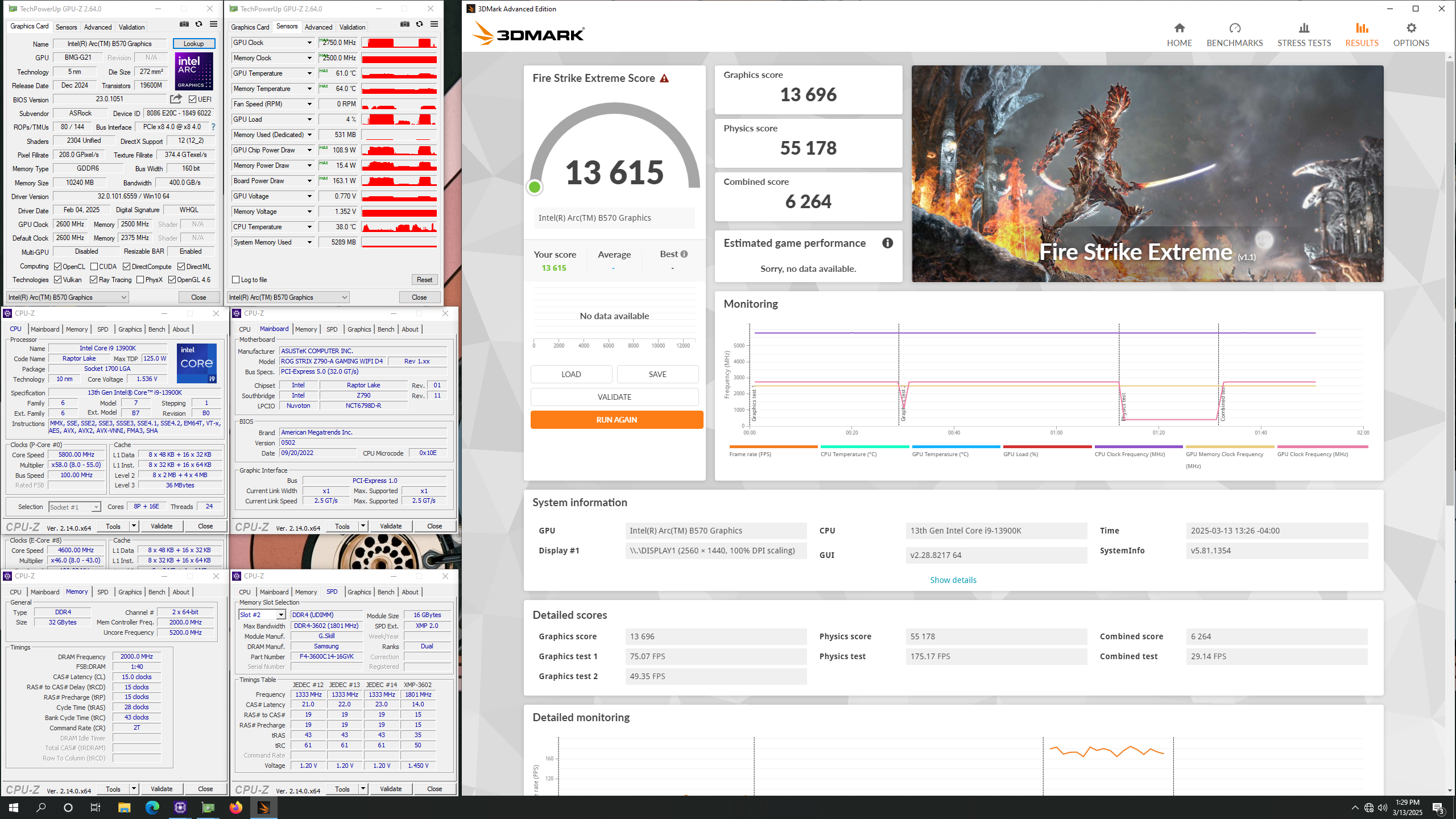The width and height of the screenshot is (1456, 819).
Task: Toggle the Vulkan checkbox in GPU-Z
Action: [57, 280]
